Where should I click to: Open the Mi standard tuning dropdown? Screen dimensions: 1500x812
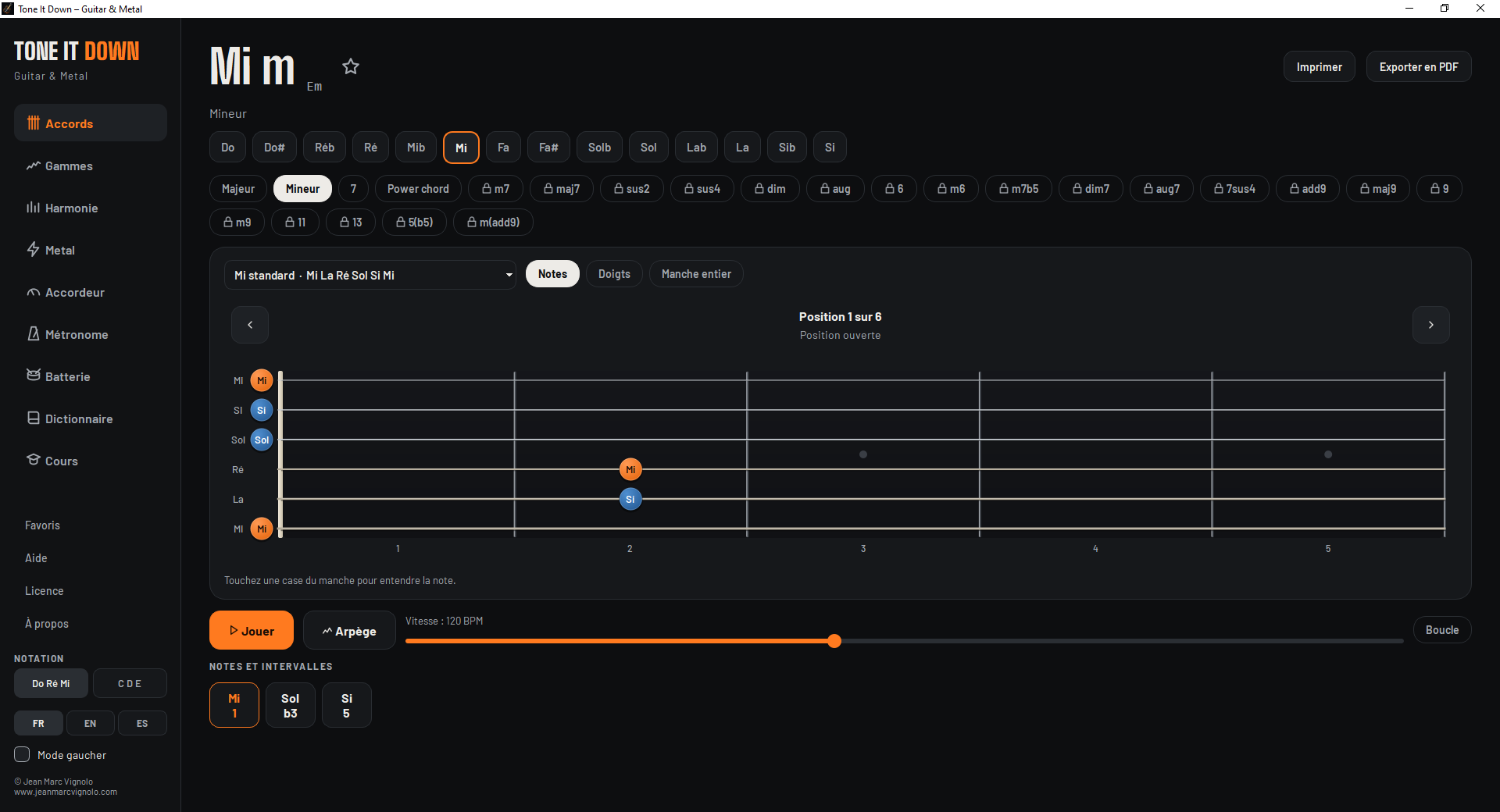pos(370,275)
